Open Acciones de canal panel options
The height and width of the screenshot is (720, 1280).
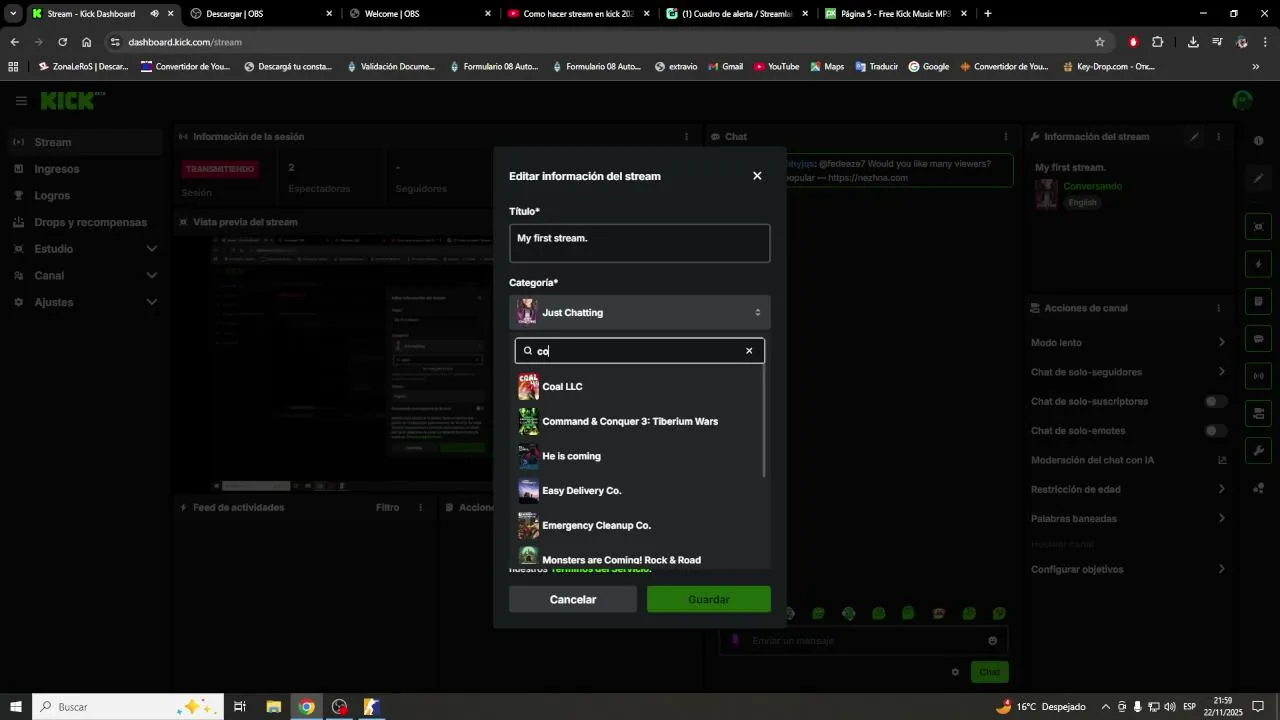1218,308
